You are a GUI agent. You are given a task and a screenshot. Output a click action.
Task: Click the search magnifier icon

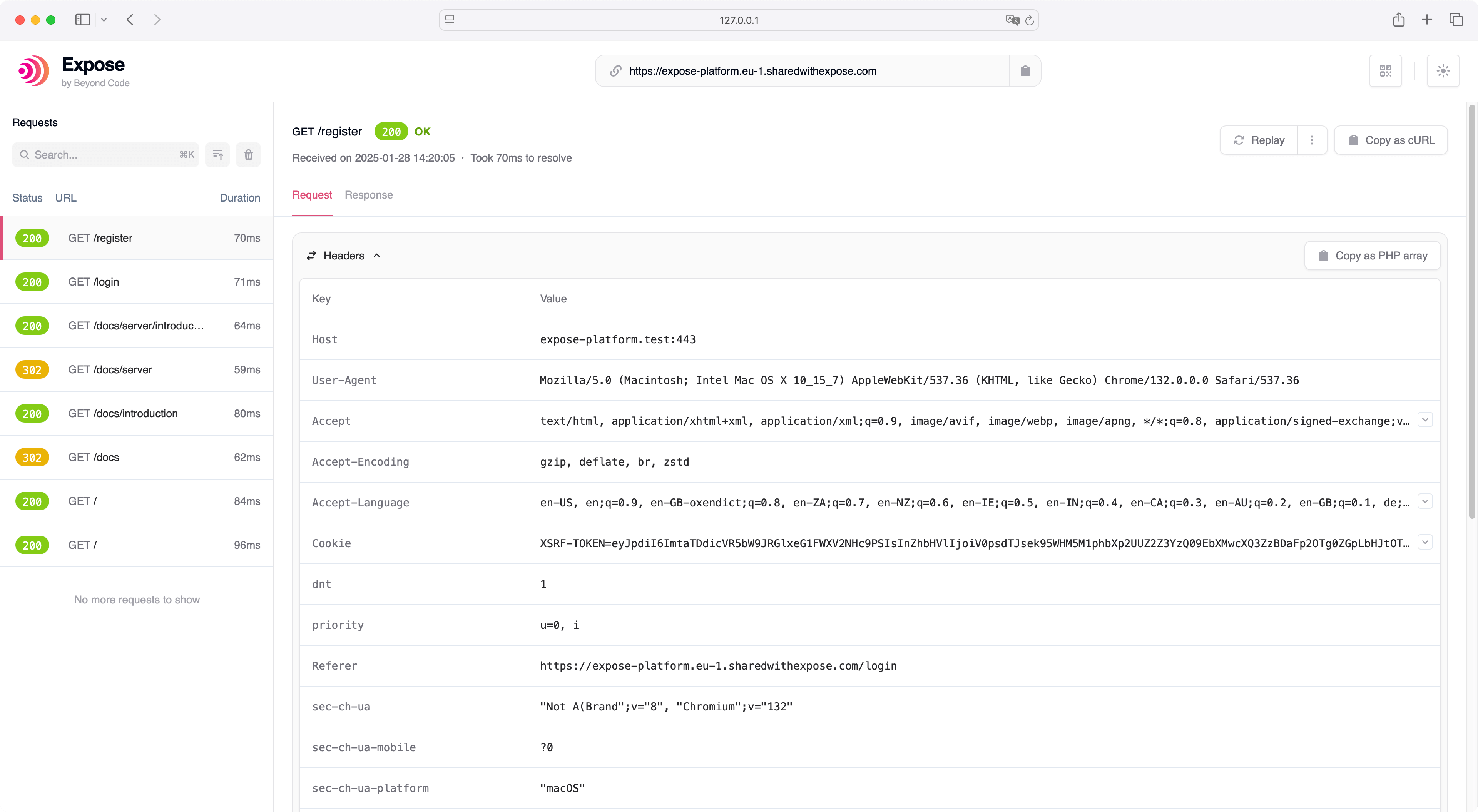pos(24,154)
